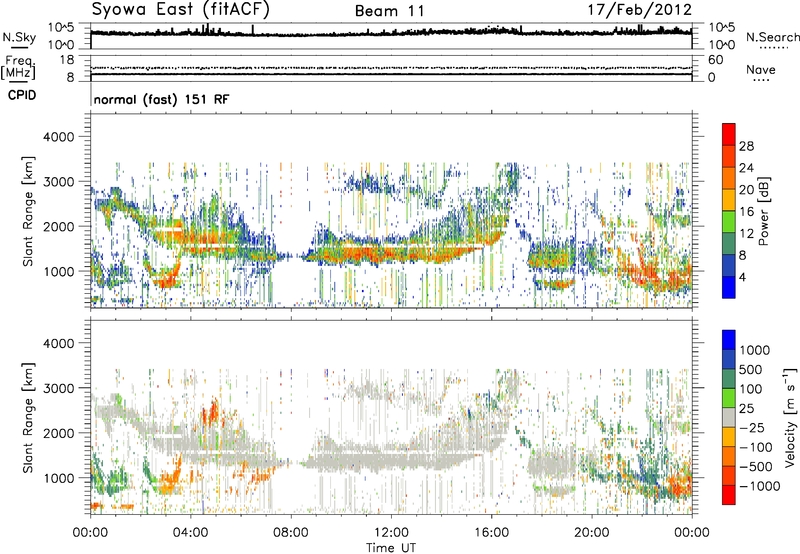Click the '18' left tick of frequency panel

point(67,60)
